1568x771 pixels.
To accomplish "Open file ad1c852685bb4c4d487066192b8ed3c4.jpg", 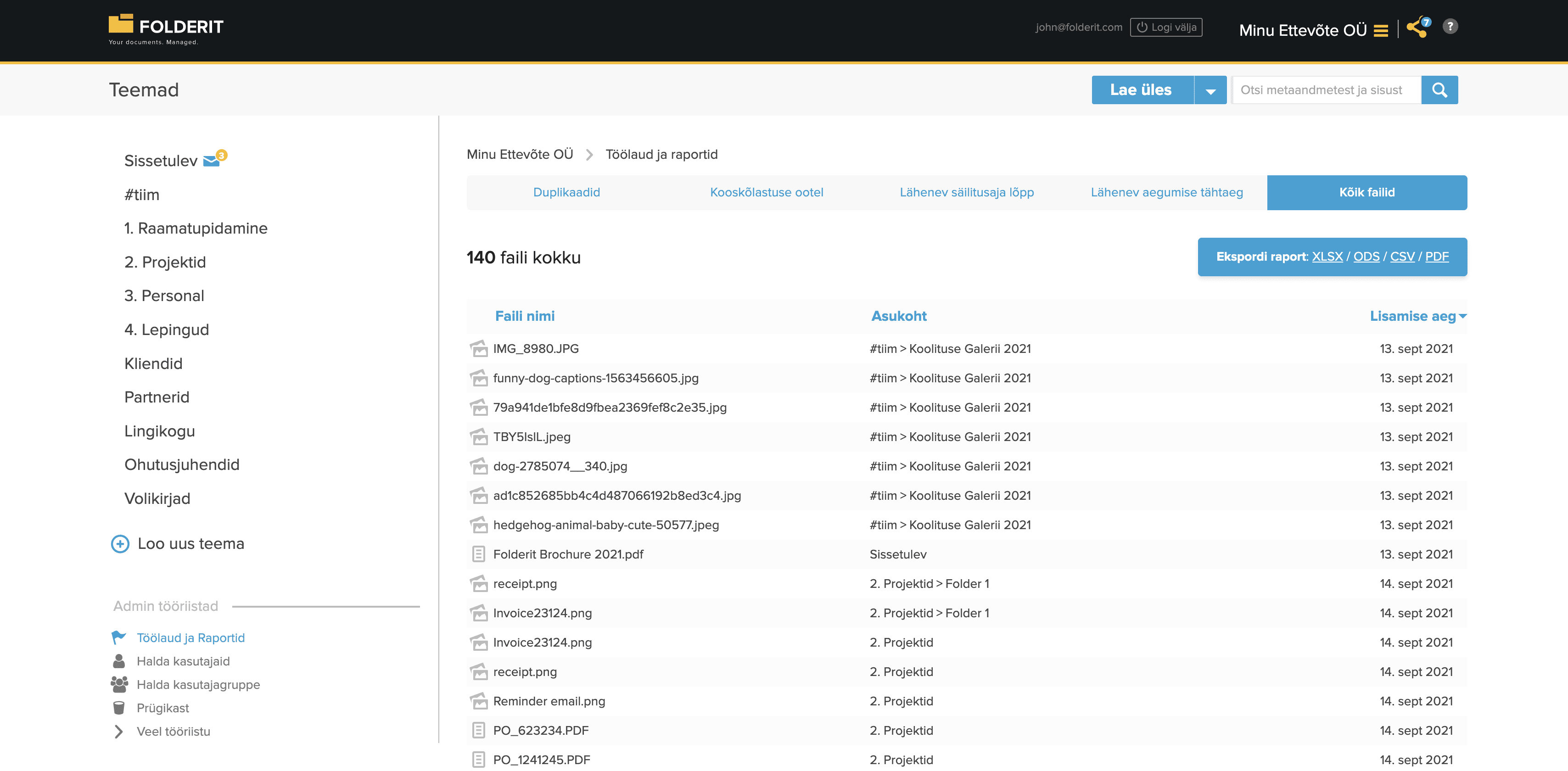I will [x=617, y=495].
